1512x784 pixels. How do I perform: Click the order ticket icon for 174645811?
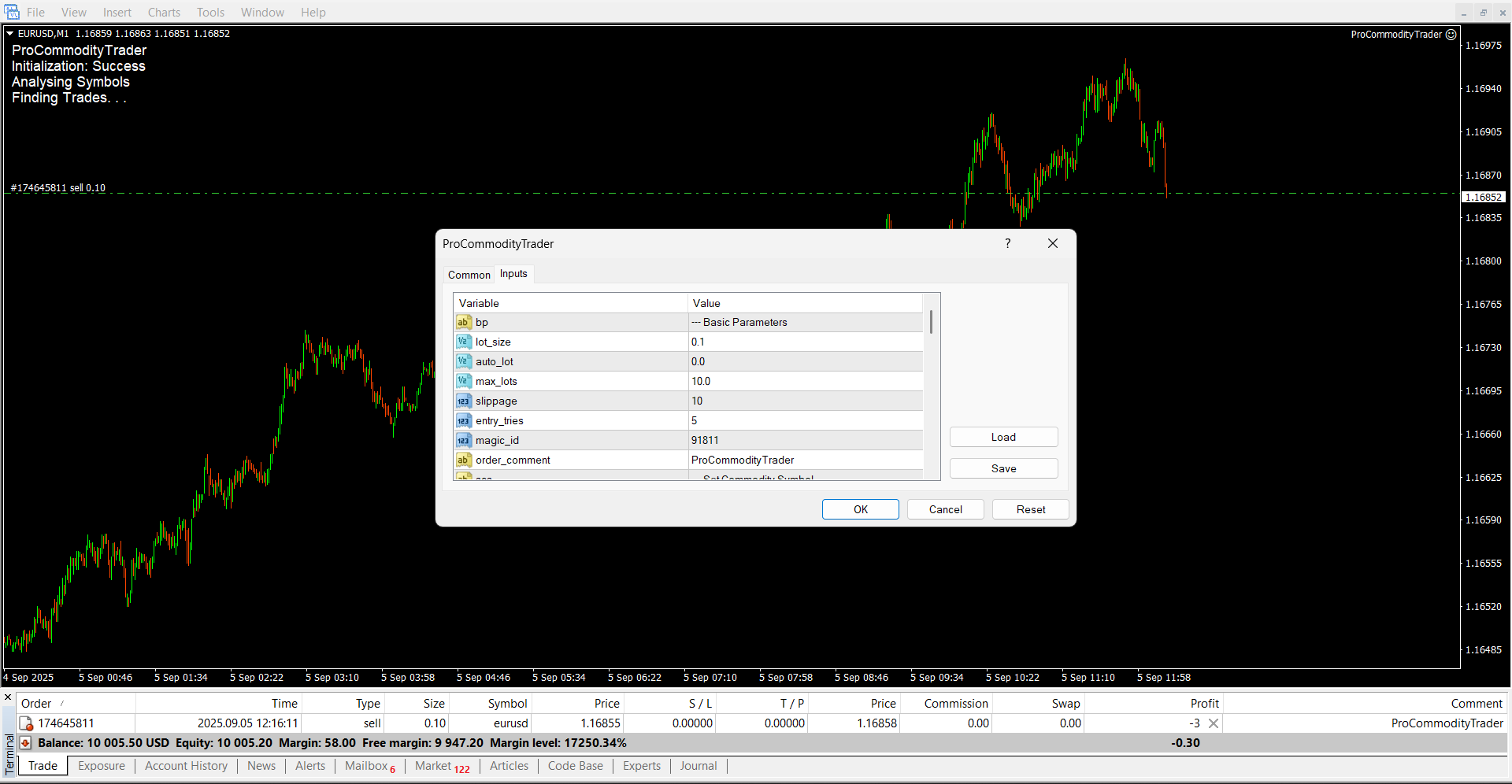click(26, 723)
